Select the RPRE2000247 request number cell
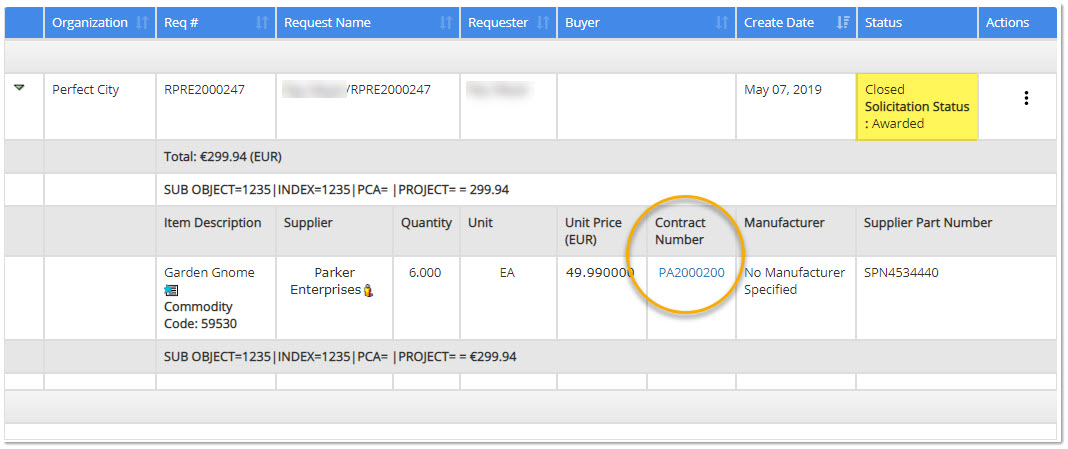The width and height of the screenshot is (1068, 449). click(x=215, y=106)
